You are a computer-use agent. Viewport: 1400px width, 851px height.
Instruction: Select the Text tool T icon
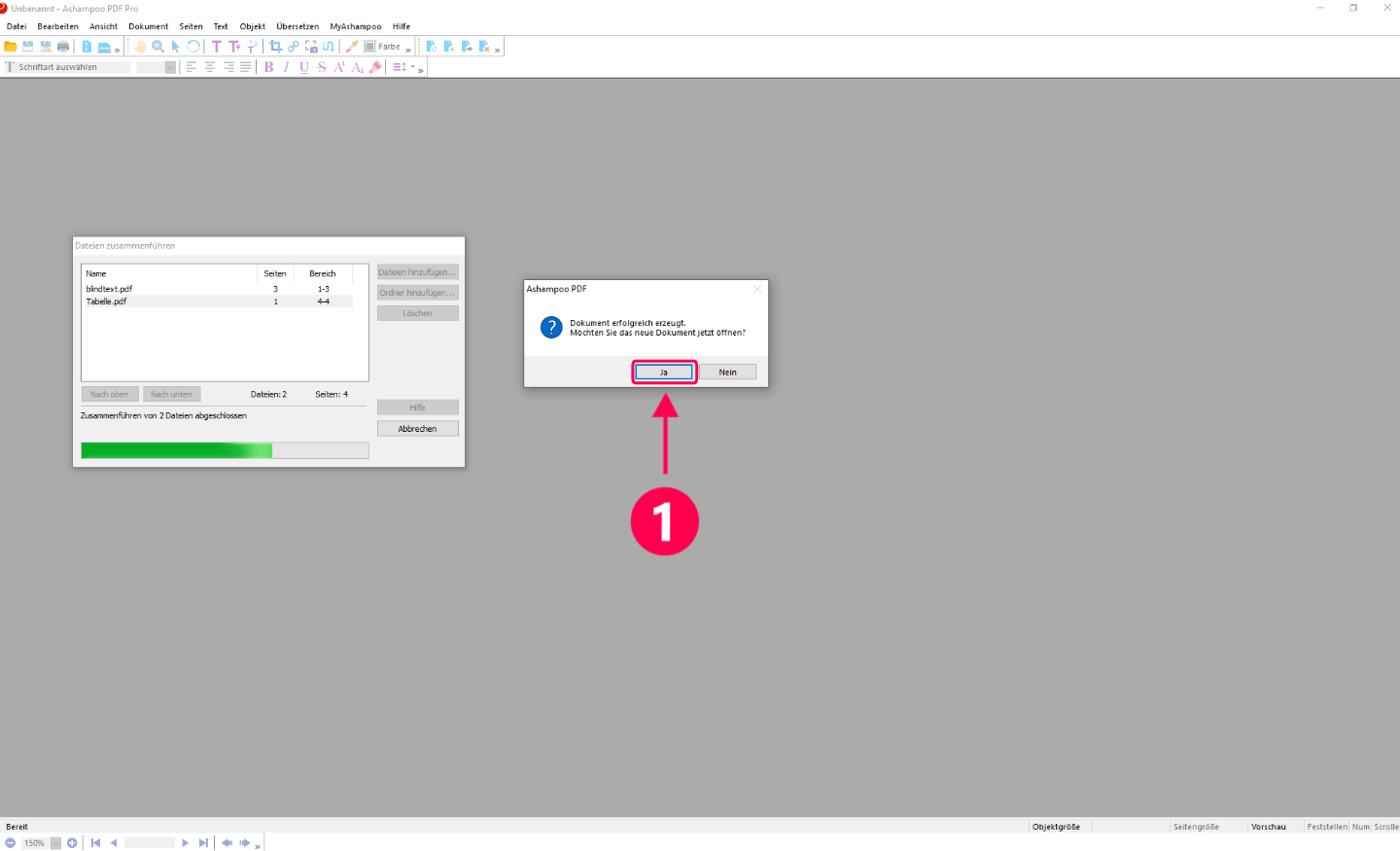click(217, 47)
